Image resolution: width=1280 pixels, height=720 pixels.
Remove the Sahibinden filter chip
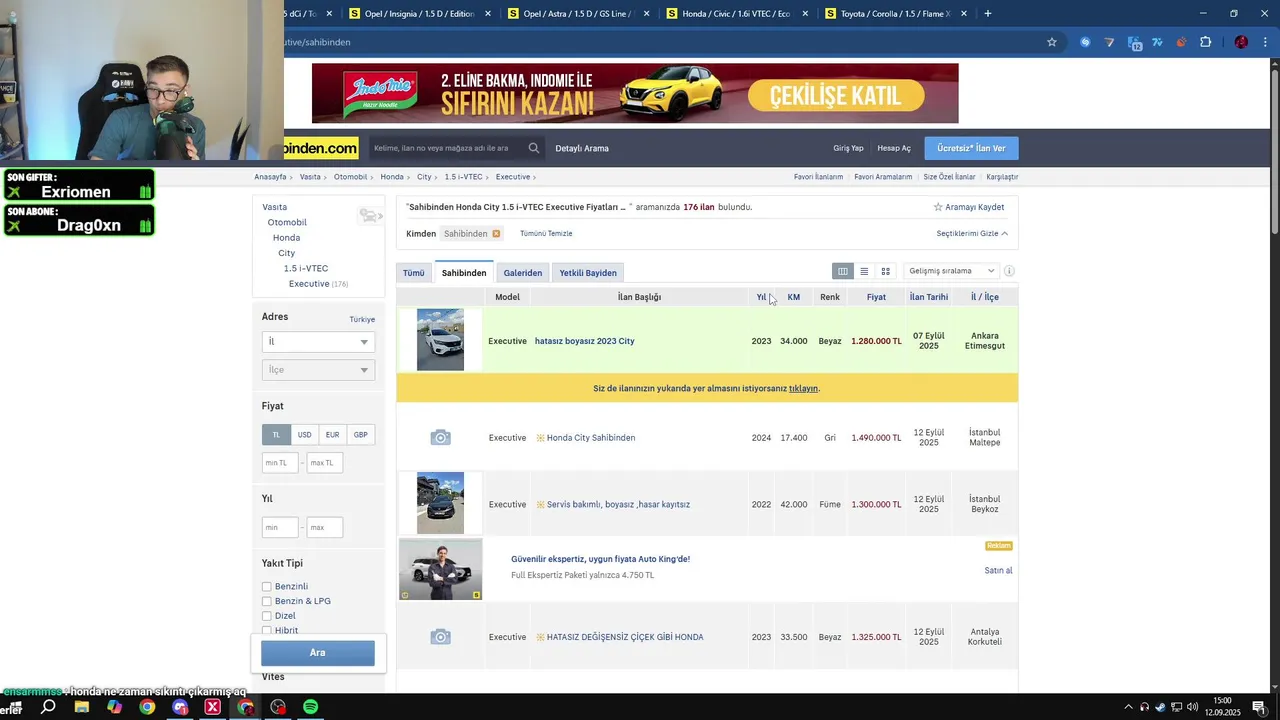pyautogui.click(x=496, y=234)
